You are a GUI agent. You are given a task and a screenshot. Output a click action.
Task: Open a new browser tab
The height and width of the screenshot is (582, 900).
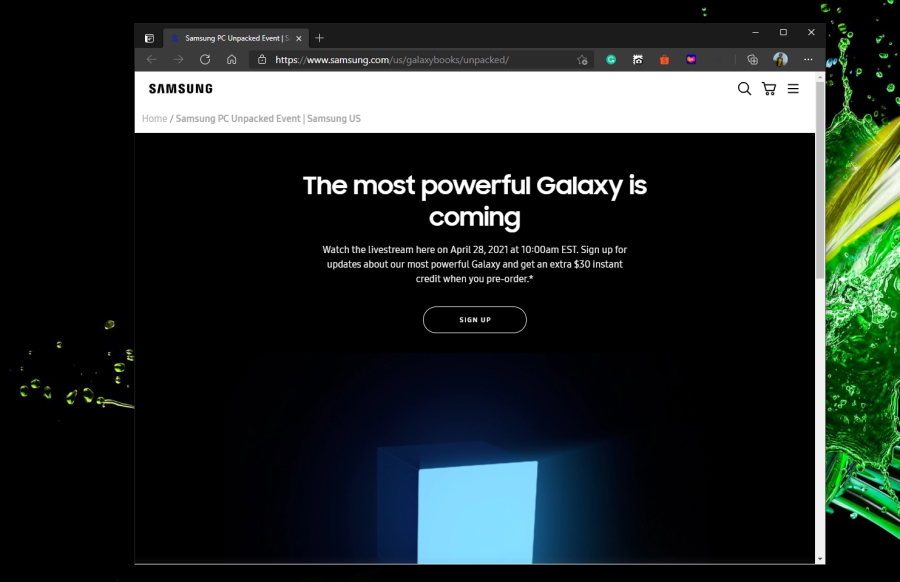(320, 38)
